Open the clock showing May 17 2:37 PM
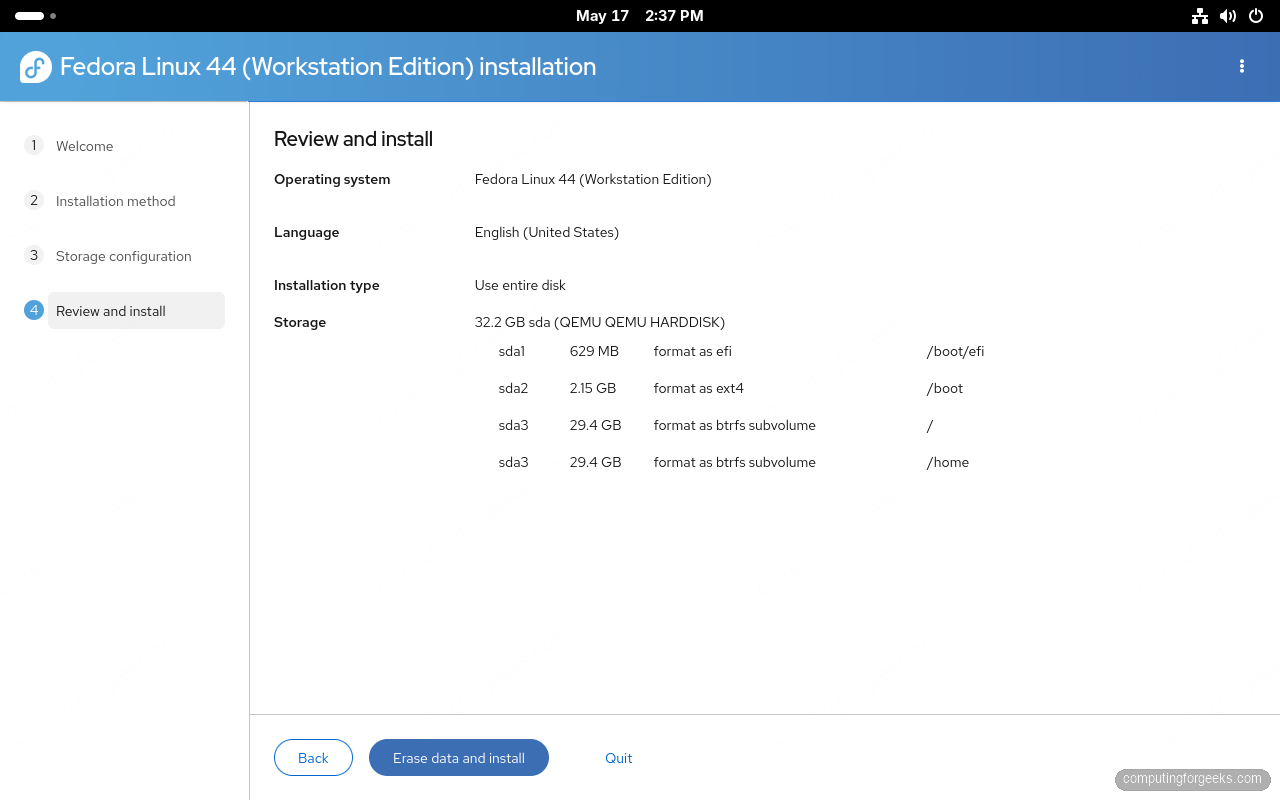Image resolution: width=1280 pixels, height=800 pixels. 640,16
